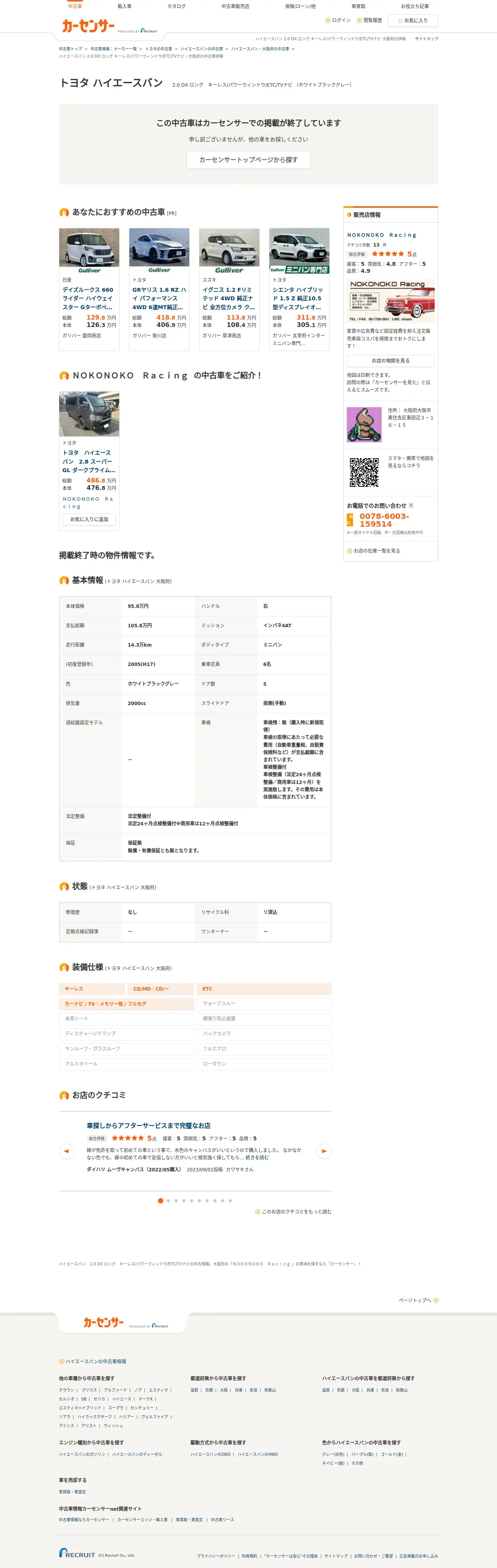Screen dimensions: 497x1568
Task: Open ハイエースバンのディーゼル link
Action: pyautogui.click(x=137, y=1454)
